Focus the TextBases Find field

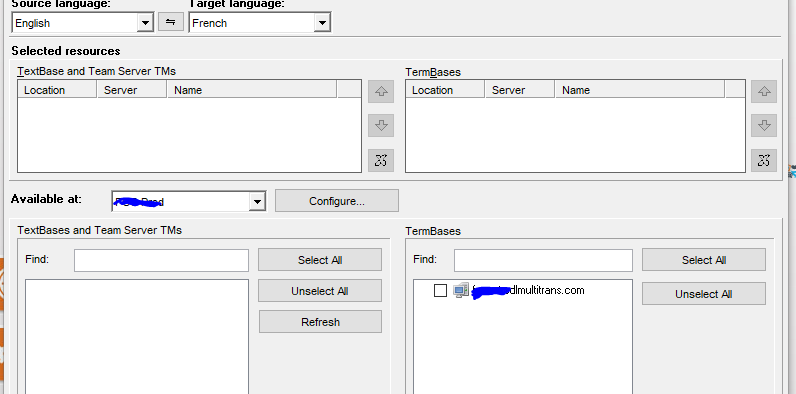click(x=161, y=260)
